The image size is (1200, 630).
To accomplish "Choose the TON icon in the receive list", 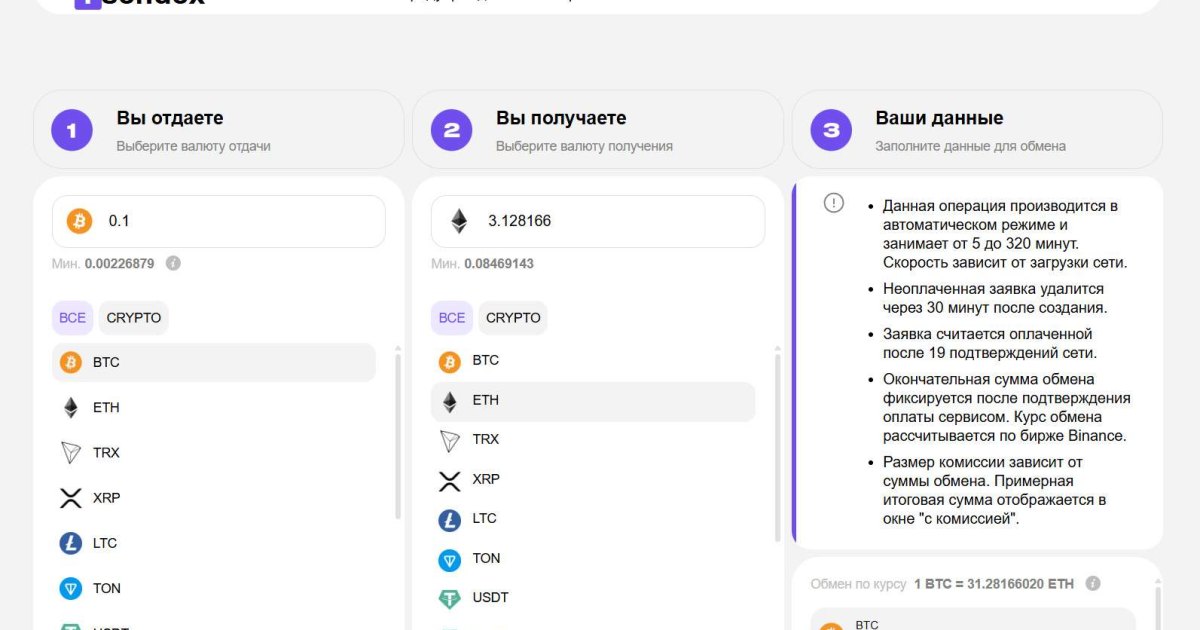I will coord(450,560).
